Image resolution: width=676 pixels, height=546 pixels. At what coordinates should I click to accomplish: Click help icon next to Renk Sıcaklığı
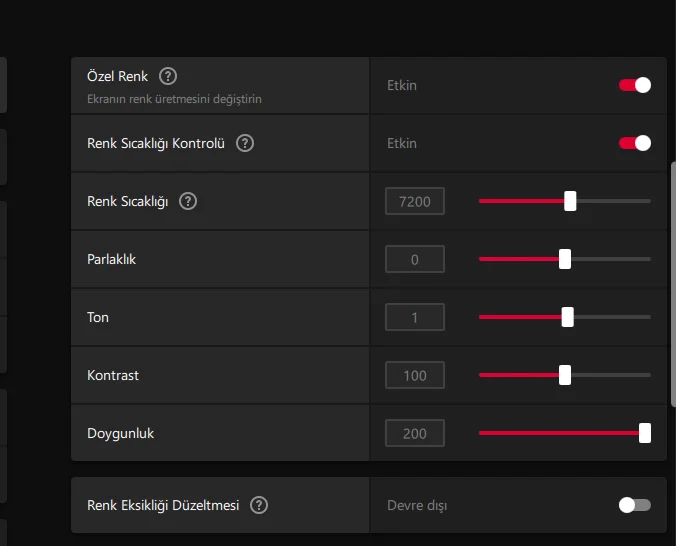click(188, 201)
